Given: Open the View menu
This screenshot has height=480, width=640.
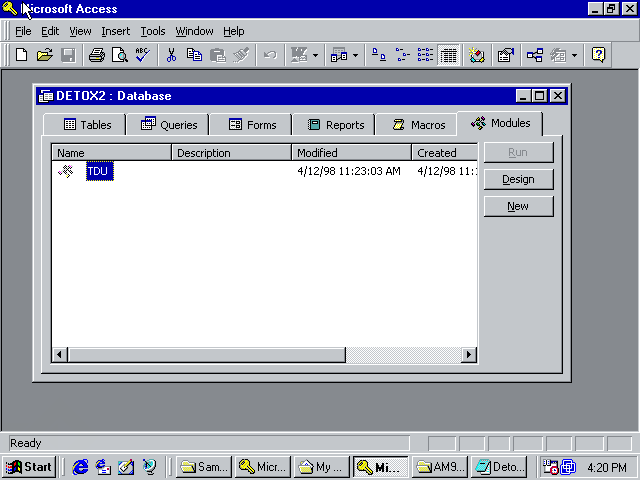Looking at the screenshot, I should 80,31.
